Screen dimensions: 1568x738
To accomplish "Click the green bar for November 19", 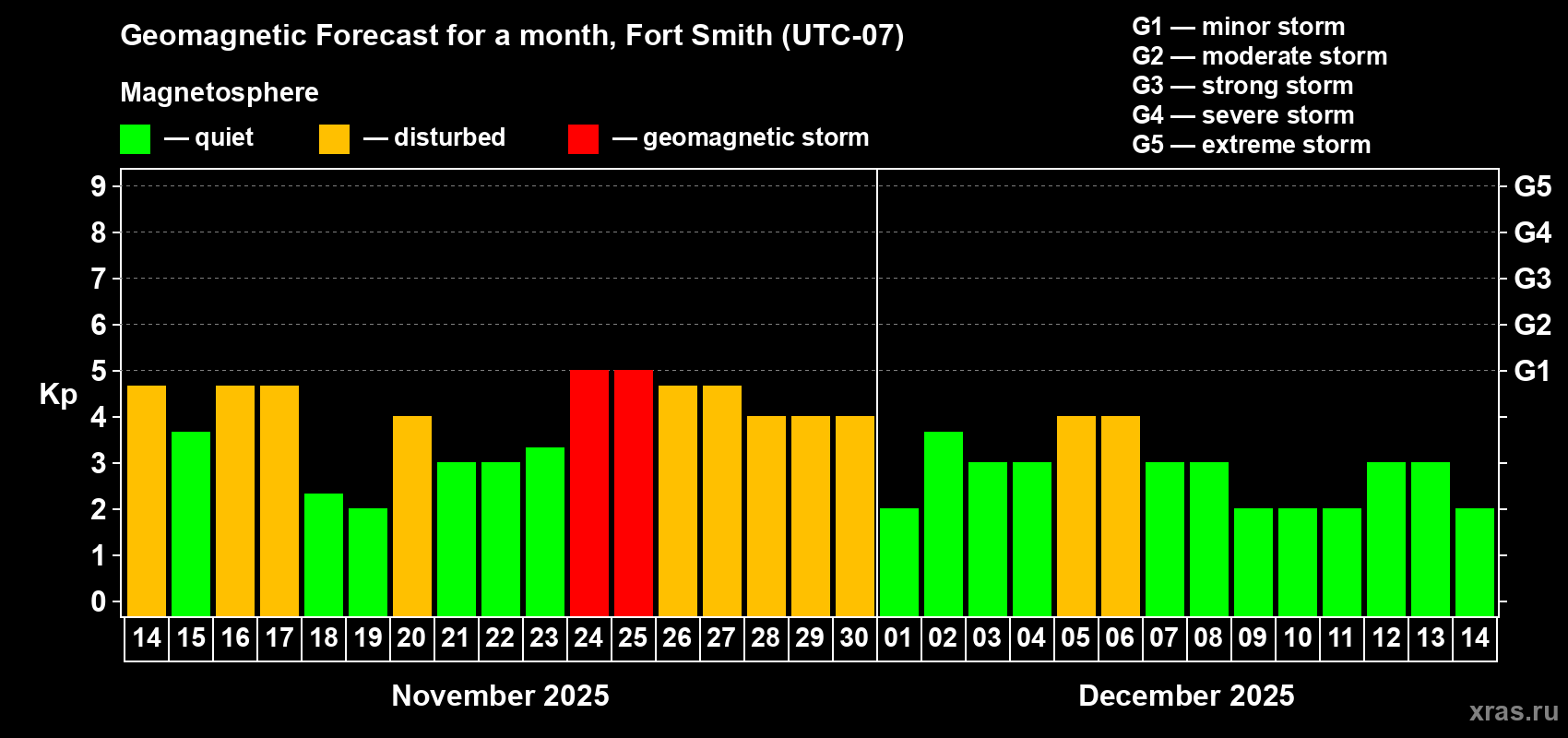I will (x=368, y=562).
